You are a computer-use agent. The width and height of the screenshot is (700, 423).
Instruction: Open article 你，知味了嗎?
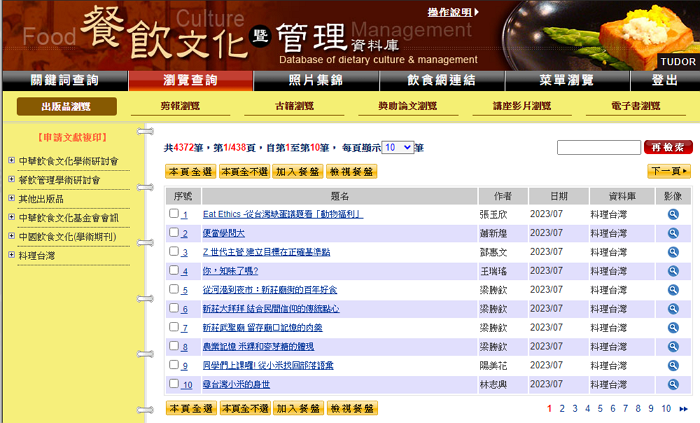(230, 271)
